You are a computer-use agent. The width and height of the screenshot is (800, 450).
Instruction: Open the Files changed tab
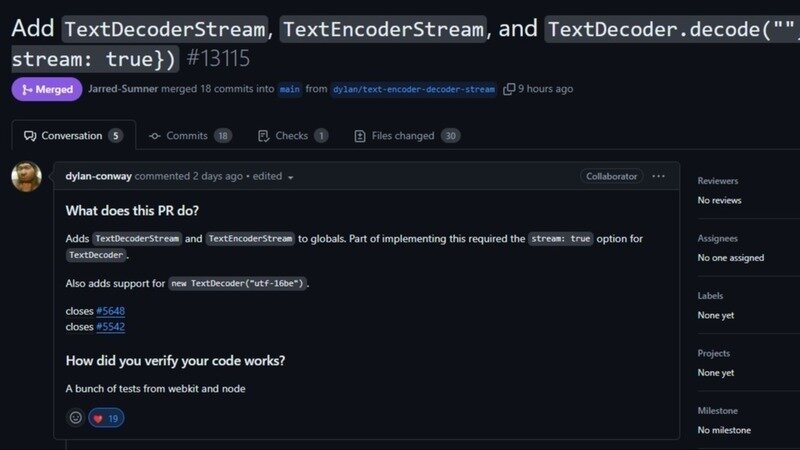click(406, 136)
